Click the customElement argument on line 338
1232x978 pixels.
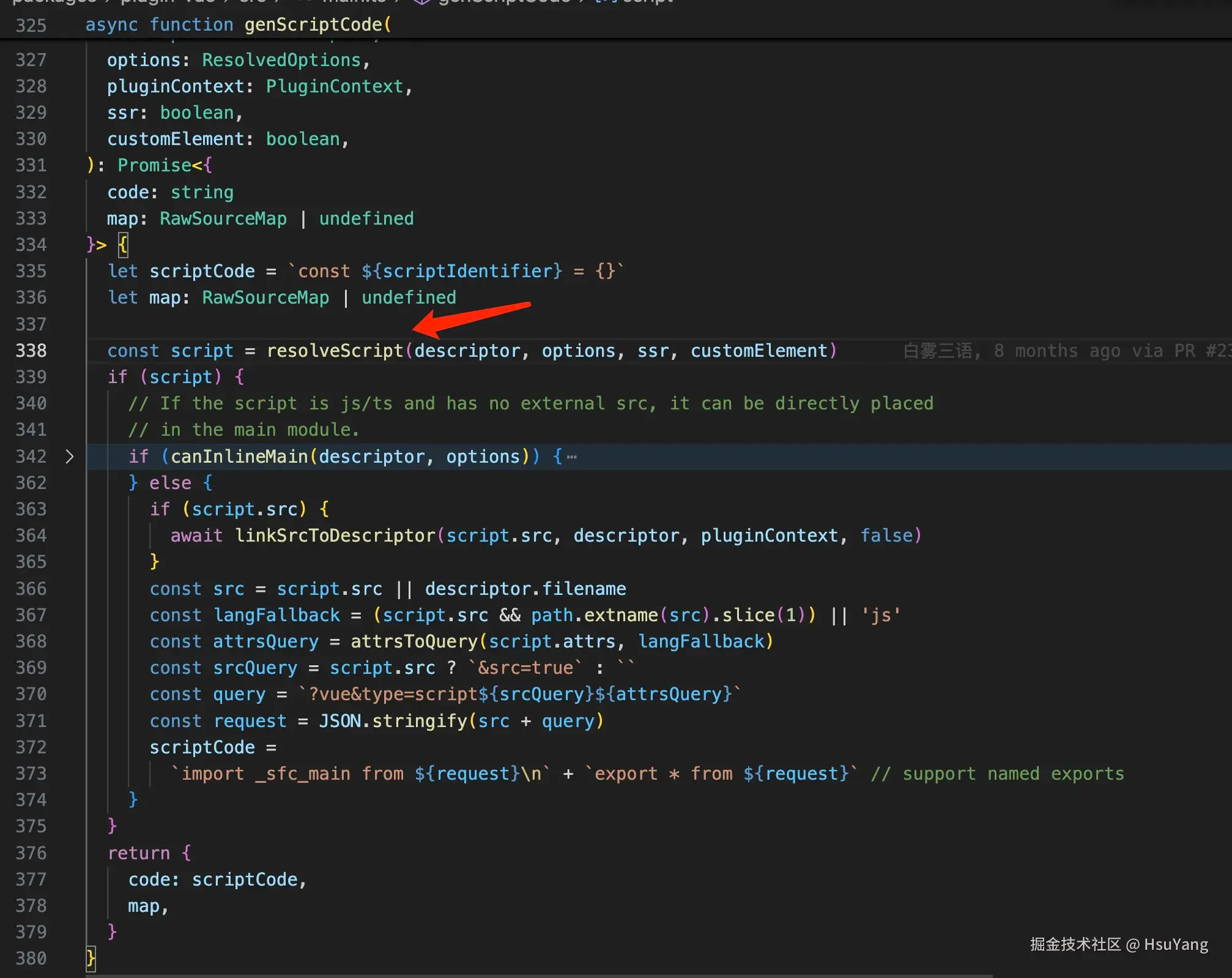[x=759, y=351]
